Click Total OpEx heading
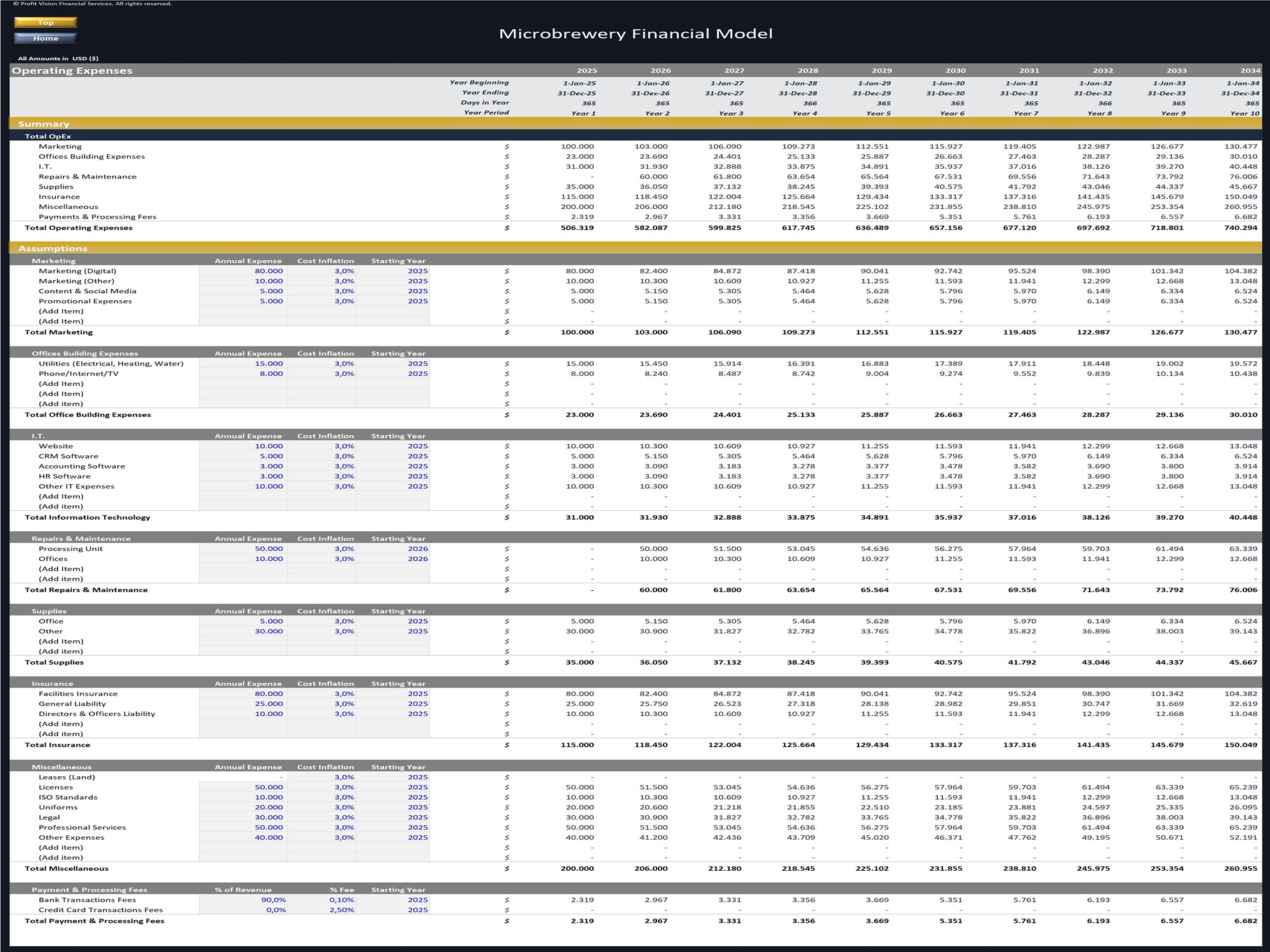This screenshot has height=952, width=1270. (x=48, y=136)
